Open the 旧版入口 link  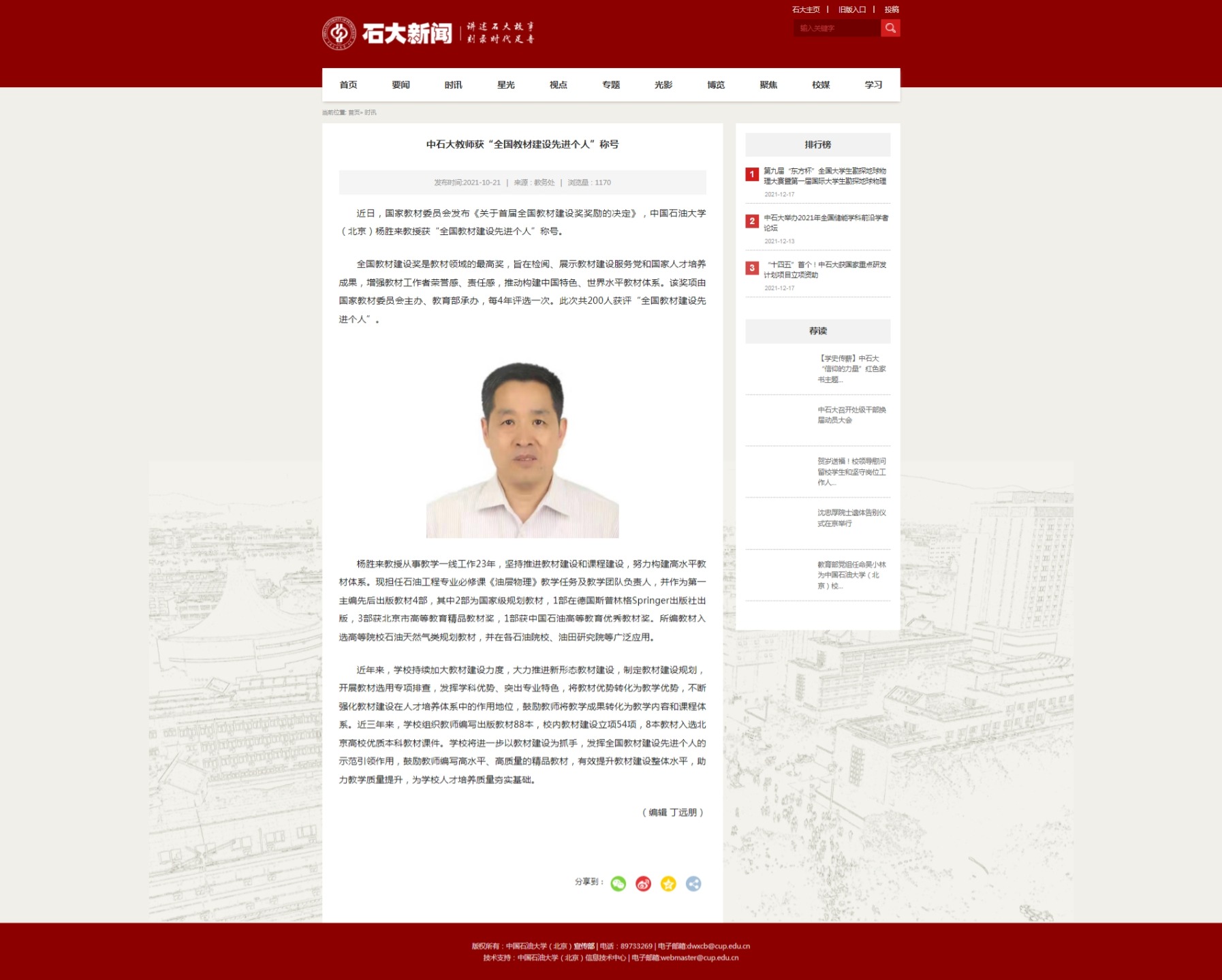coord(851,10)
